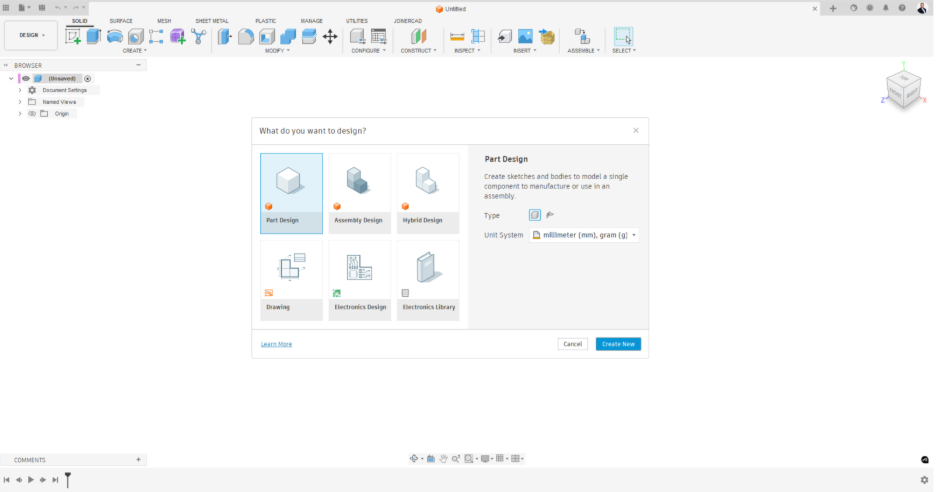The image size is (936, 492).
Task: Open the Construct menu dropdown
Action: pos(418,51)
